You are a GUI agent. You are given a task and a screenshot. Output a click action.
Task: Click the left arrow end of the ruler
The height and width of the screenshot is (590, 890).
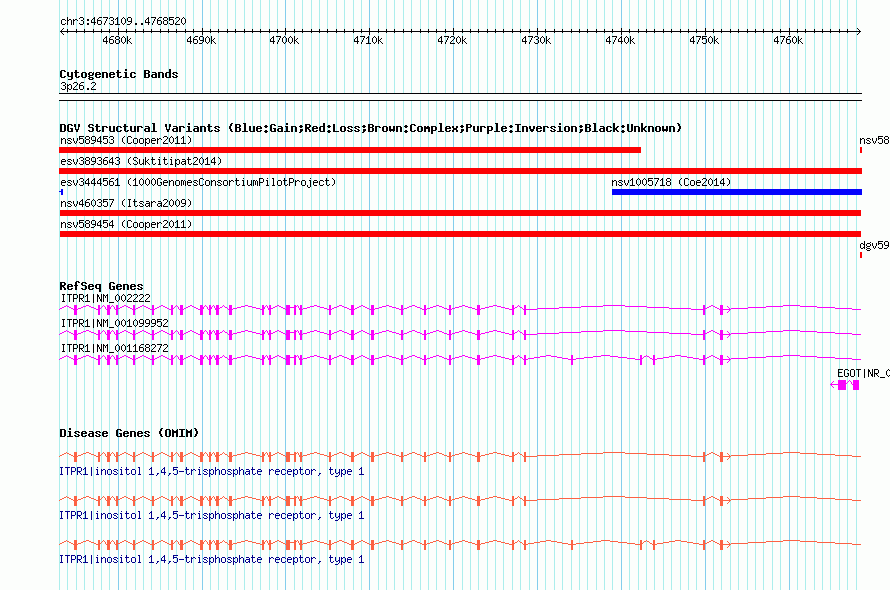point(62,31)
